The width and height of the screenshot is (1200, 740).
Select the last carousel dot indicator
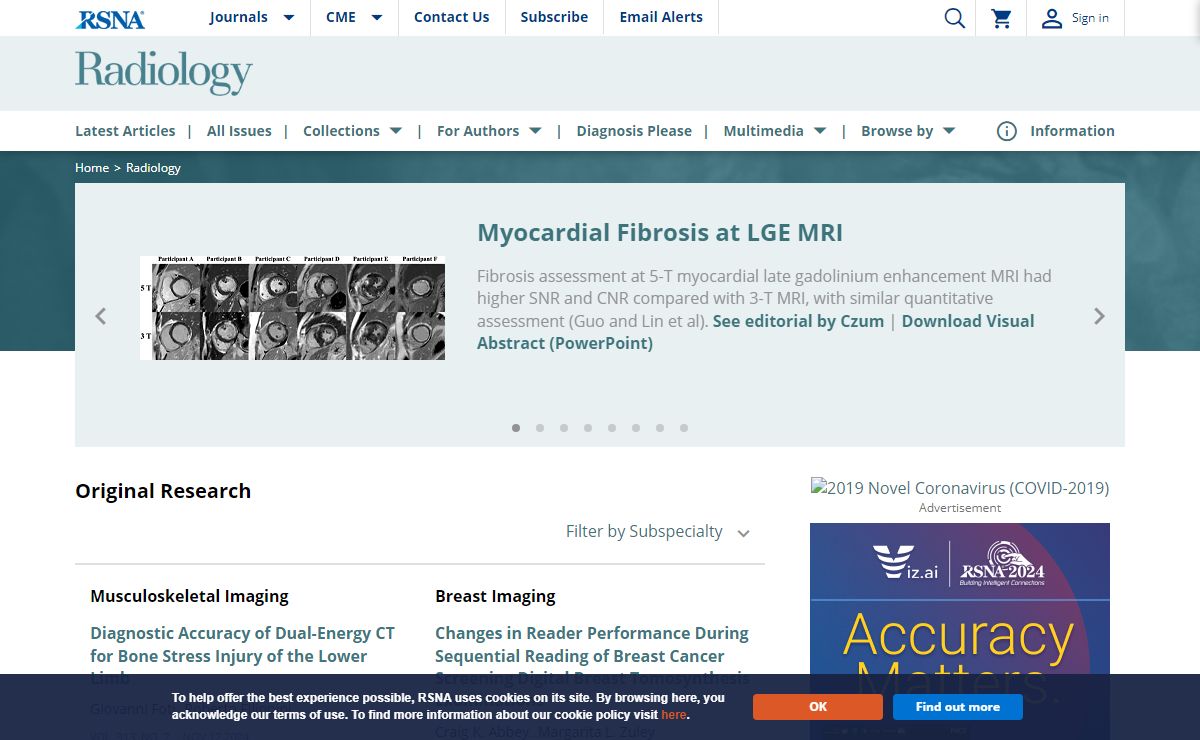pos(684,428)
